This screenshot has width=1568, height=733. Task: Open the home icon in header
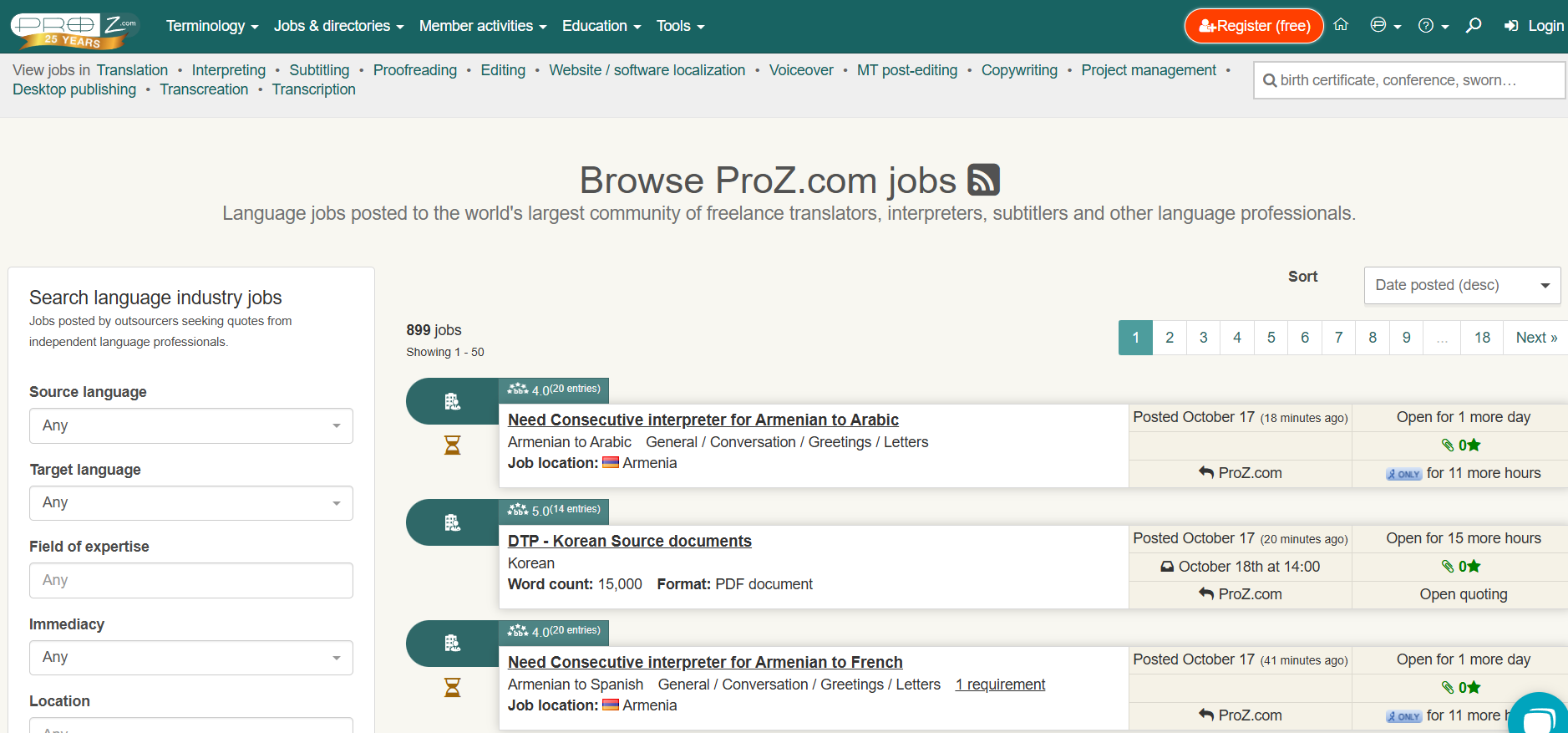click(x=1341, y=25)
